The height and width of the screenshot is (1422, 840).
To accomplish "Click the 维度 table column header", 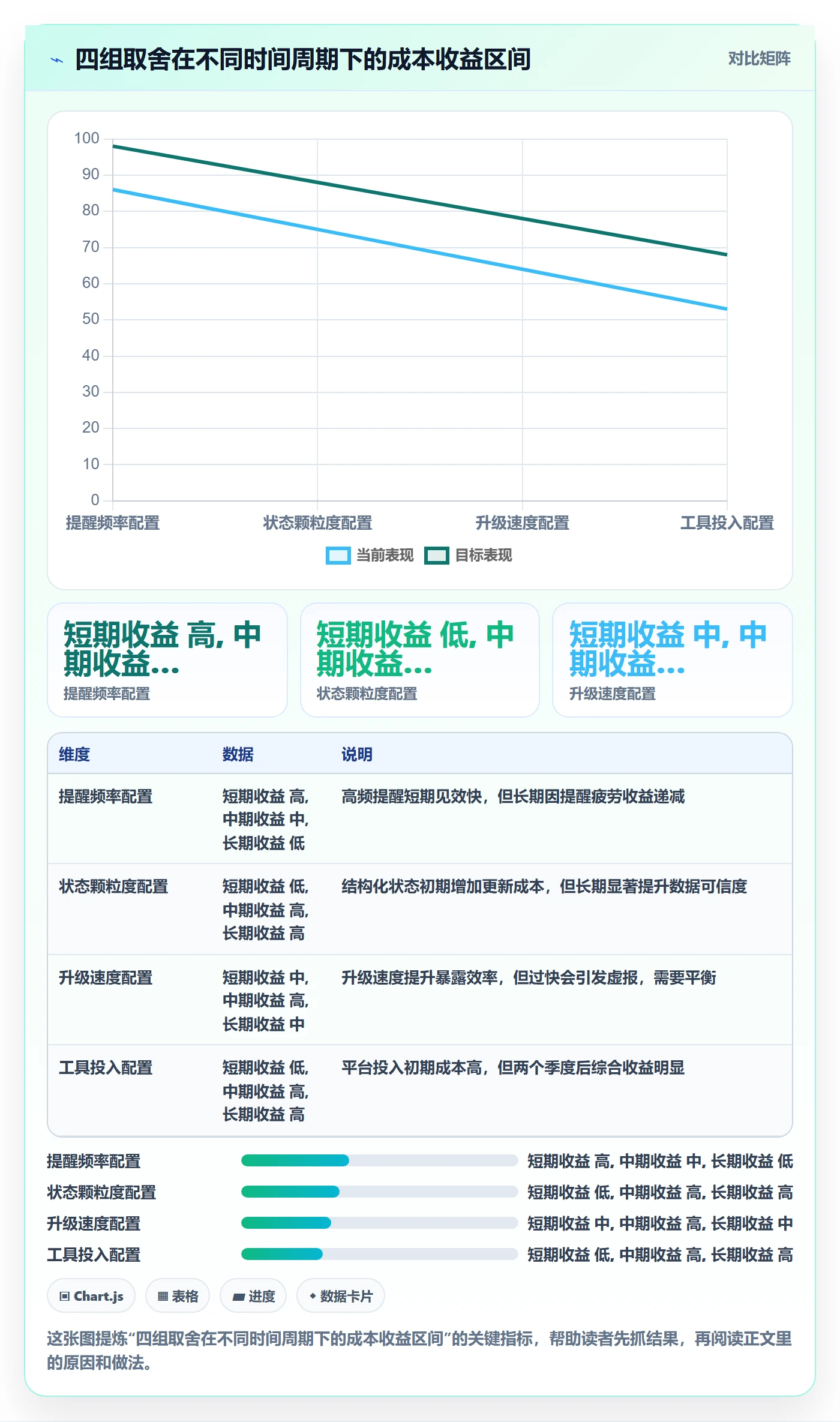I will (74, 755).
